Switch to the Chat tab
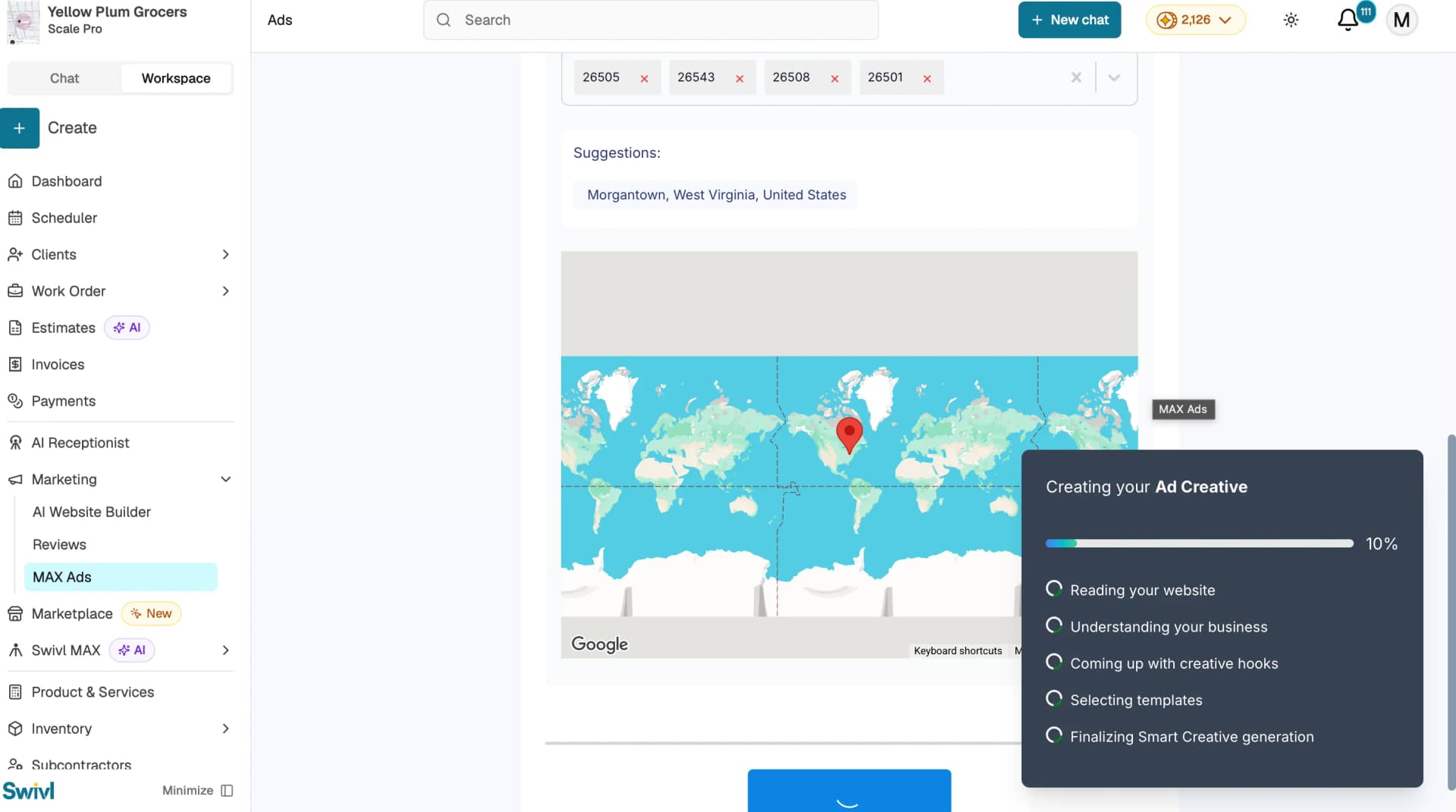 (64, 78)
